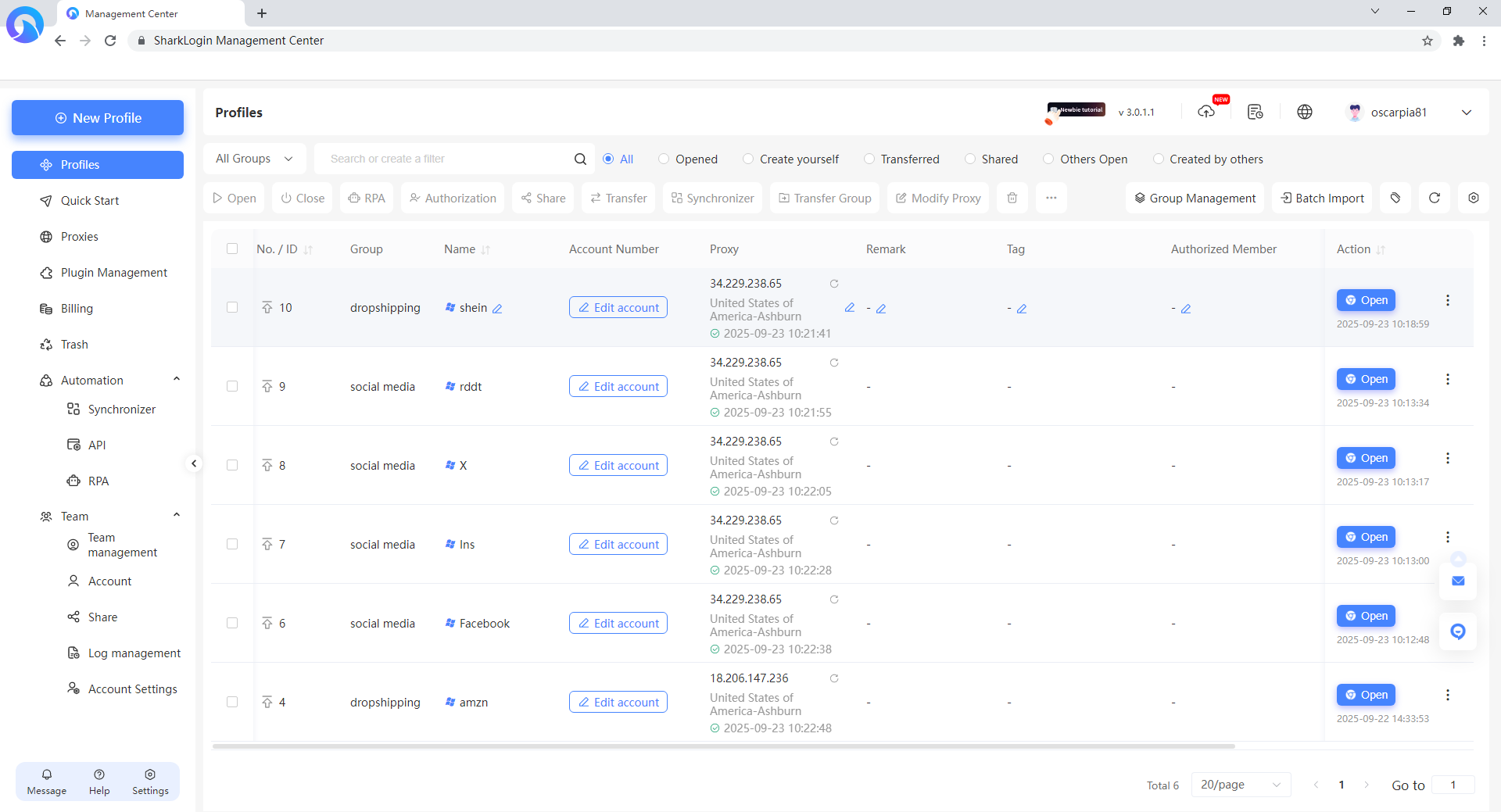Edit the proxy of profile shein
Screen dimensions: 1501x812
(x=850, y=308)
